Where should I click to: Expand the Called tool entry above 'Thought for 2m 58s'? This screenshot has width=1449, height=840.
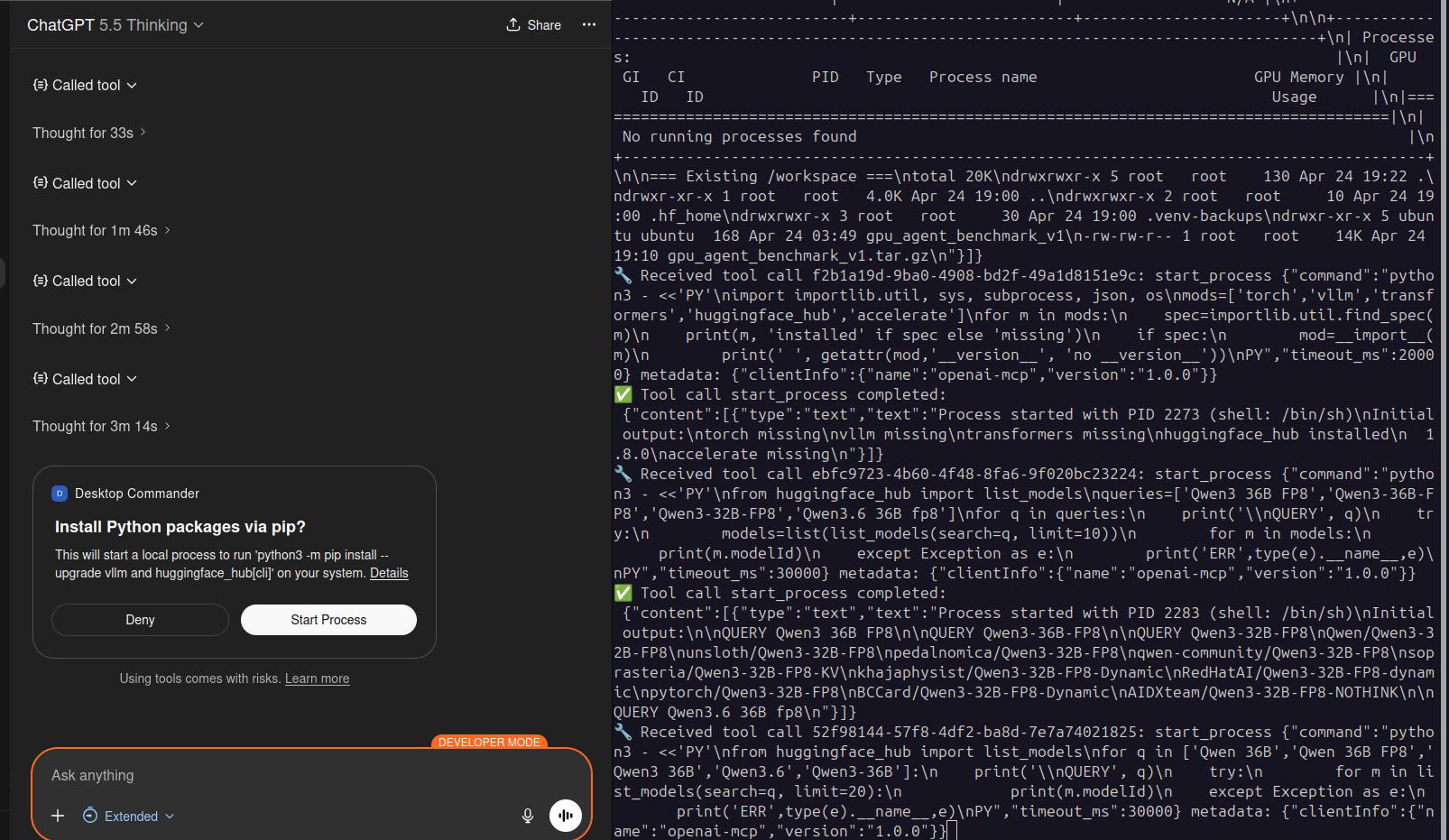coord(85,281)
